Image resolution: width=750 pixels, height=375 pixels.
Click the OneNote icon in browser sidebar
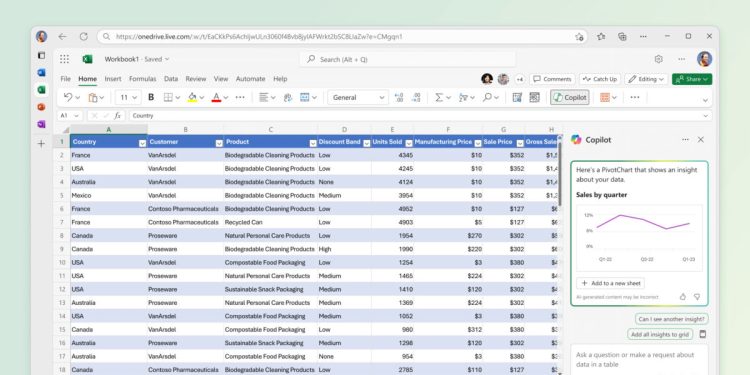click(x=42, y=124)
